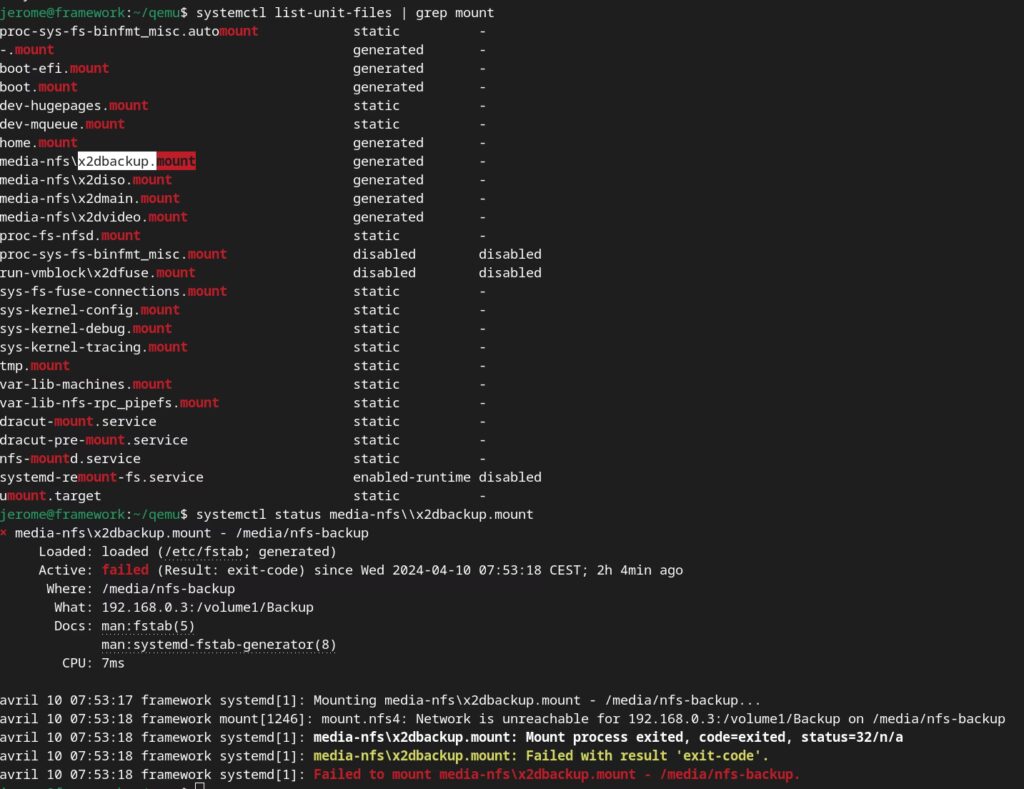The image size is (1024, 789).
Task: Click the dracut-pre-mount.service entry
Action: click(94, 440)
